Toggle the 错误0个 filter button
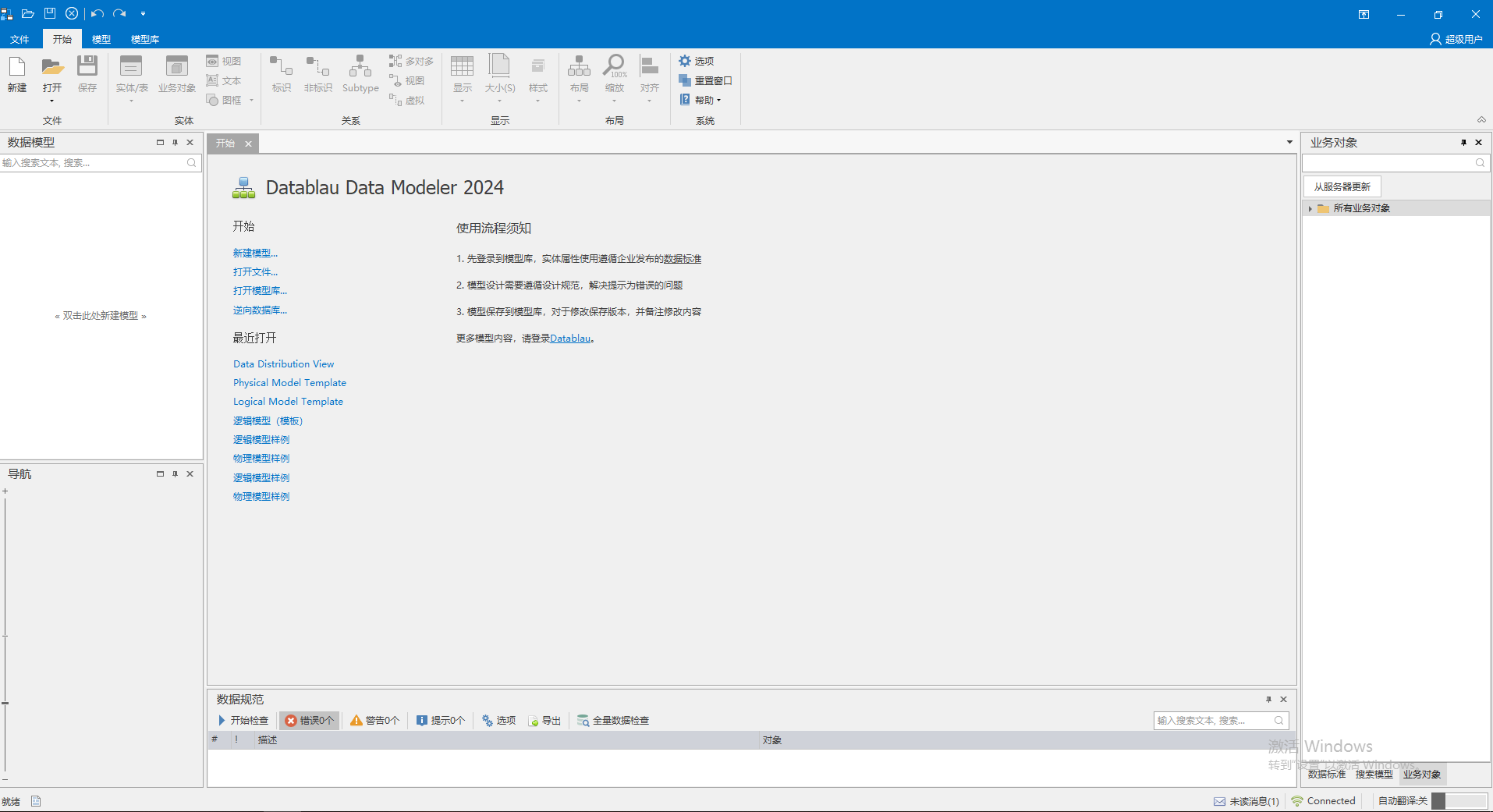The image size is (1493, 812). click(310, 721)
